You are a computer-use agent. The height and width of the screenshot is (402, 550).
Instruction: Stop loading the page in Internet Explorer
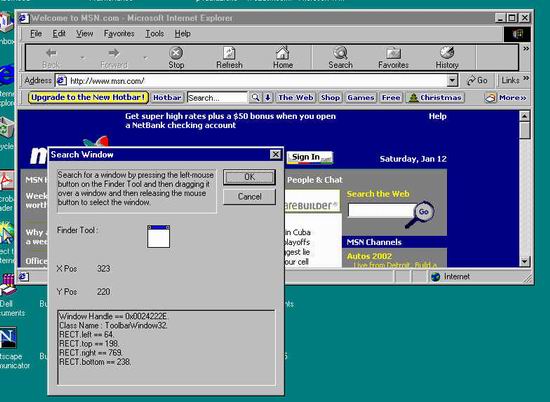176,58
